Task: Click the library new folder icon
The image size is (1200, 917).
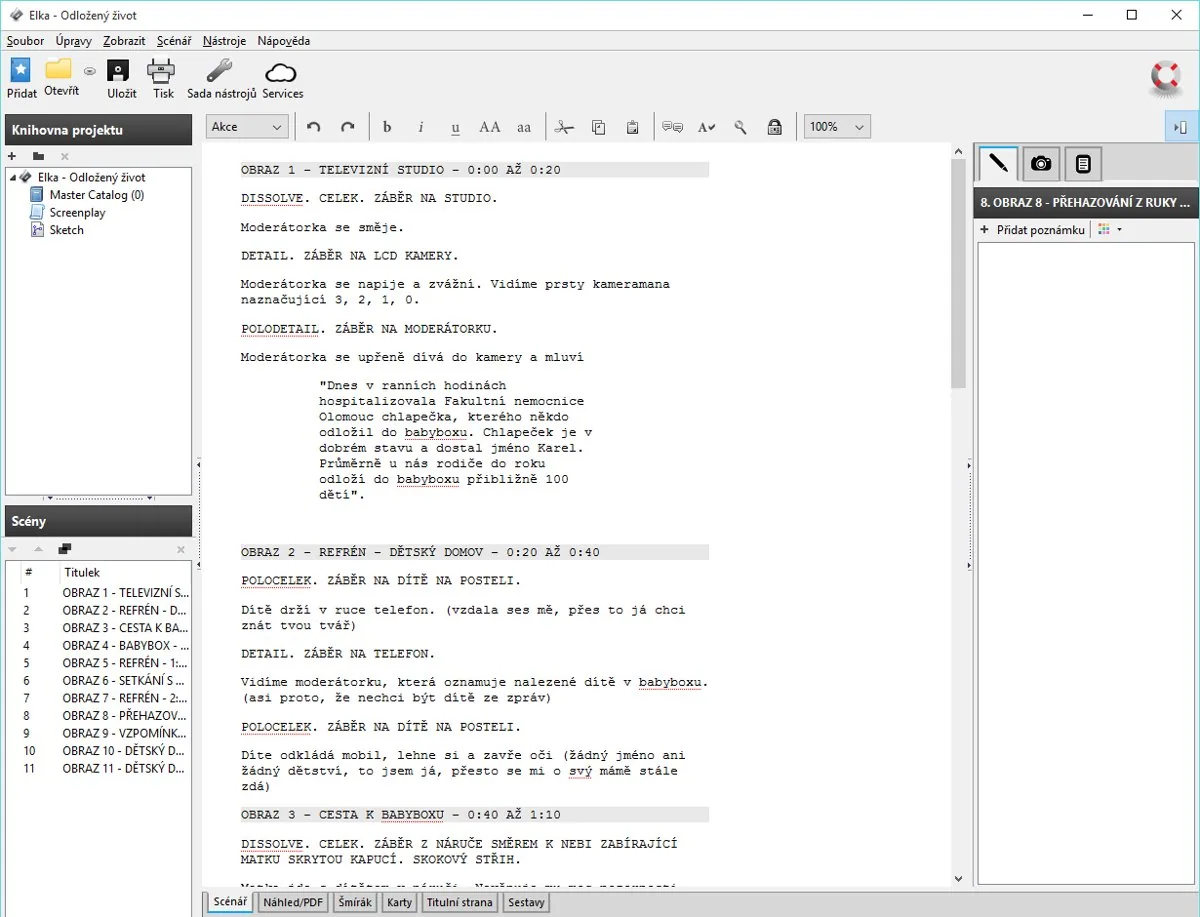Action: pyautogui.click(x=38, y=156)
